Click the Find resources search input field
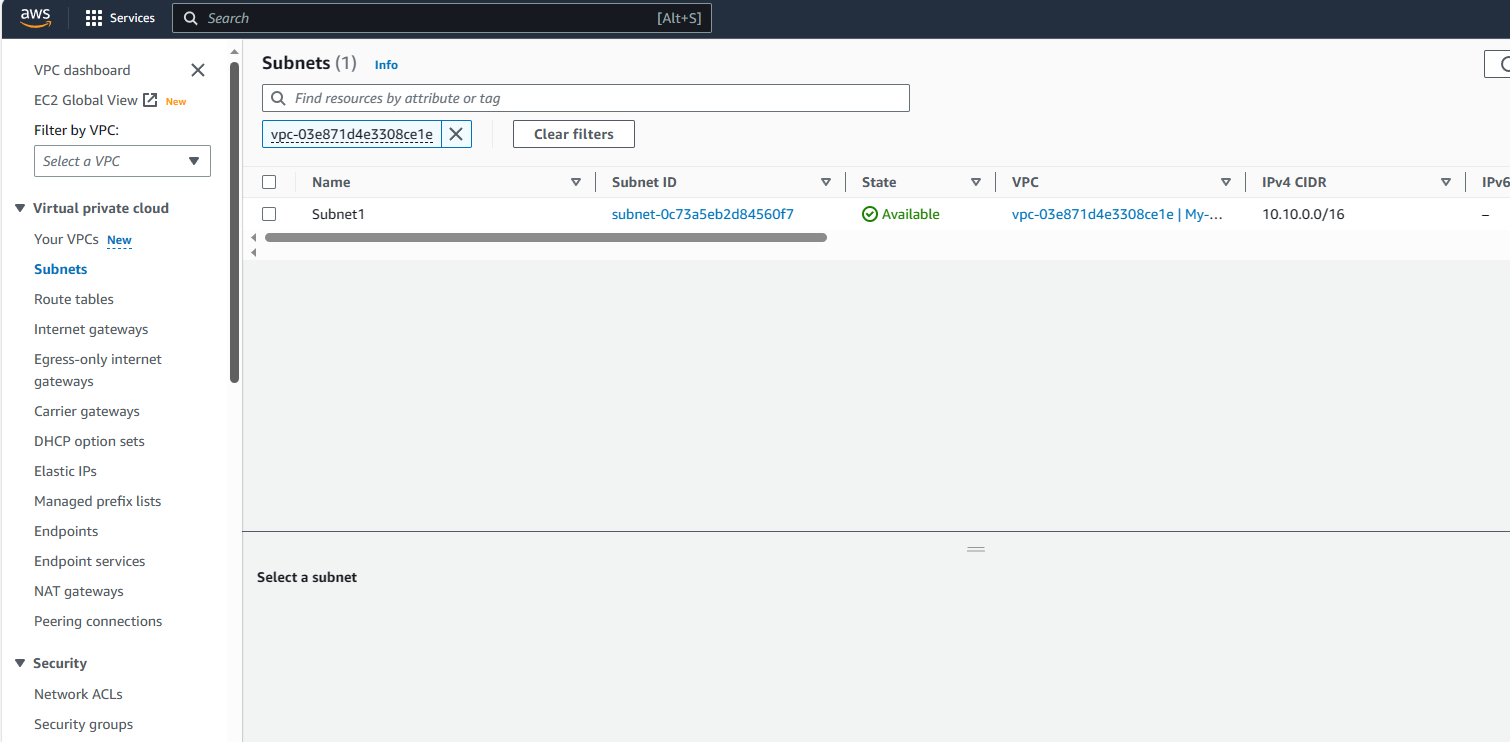1510x742 pixels. (585, 97)
